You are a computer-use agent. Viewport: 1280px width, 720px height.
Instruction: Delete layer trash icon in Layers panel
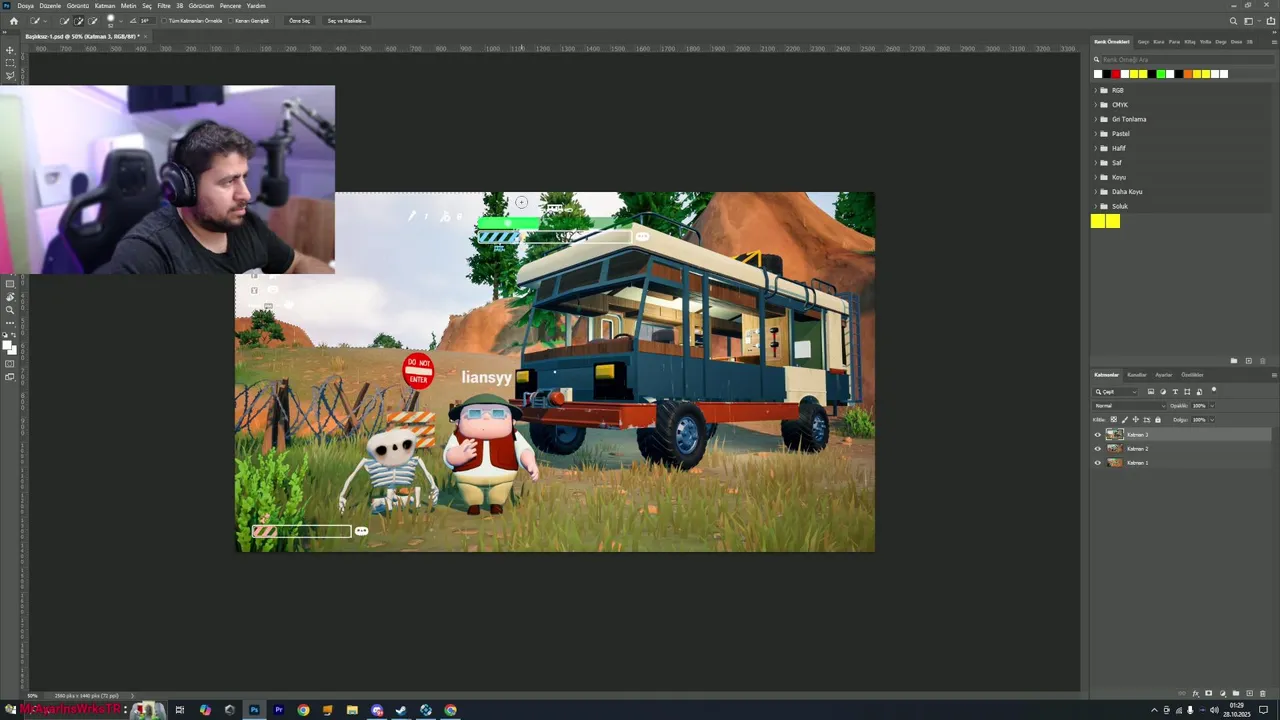click(1263, 693)
